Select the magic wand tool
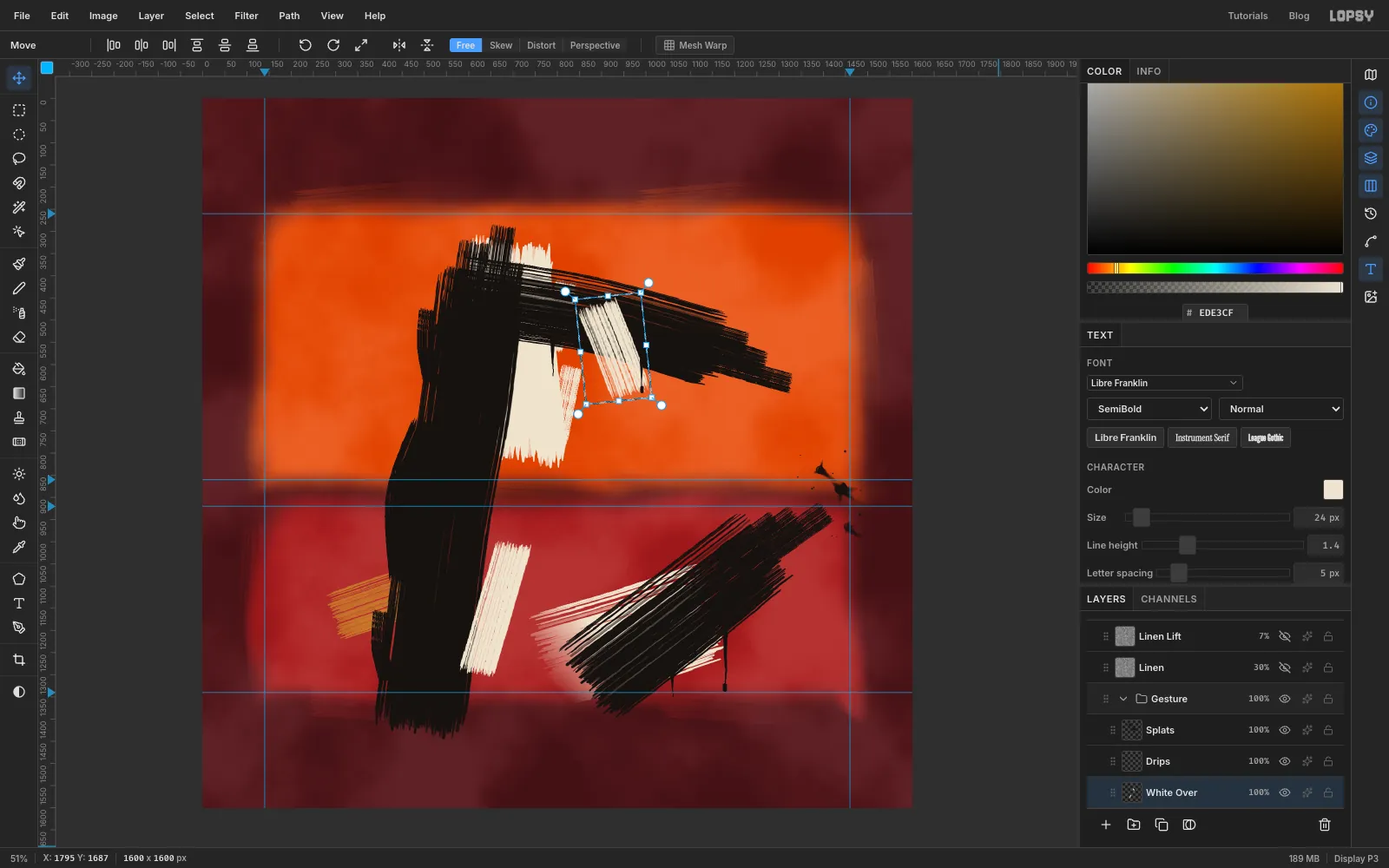Image resolution: width=1389 pixels, height=868 pixels. tap(19, 207)
